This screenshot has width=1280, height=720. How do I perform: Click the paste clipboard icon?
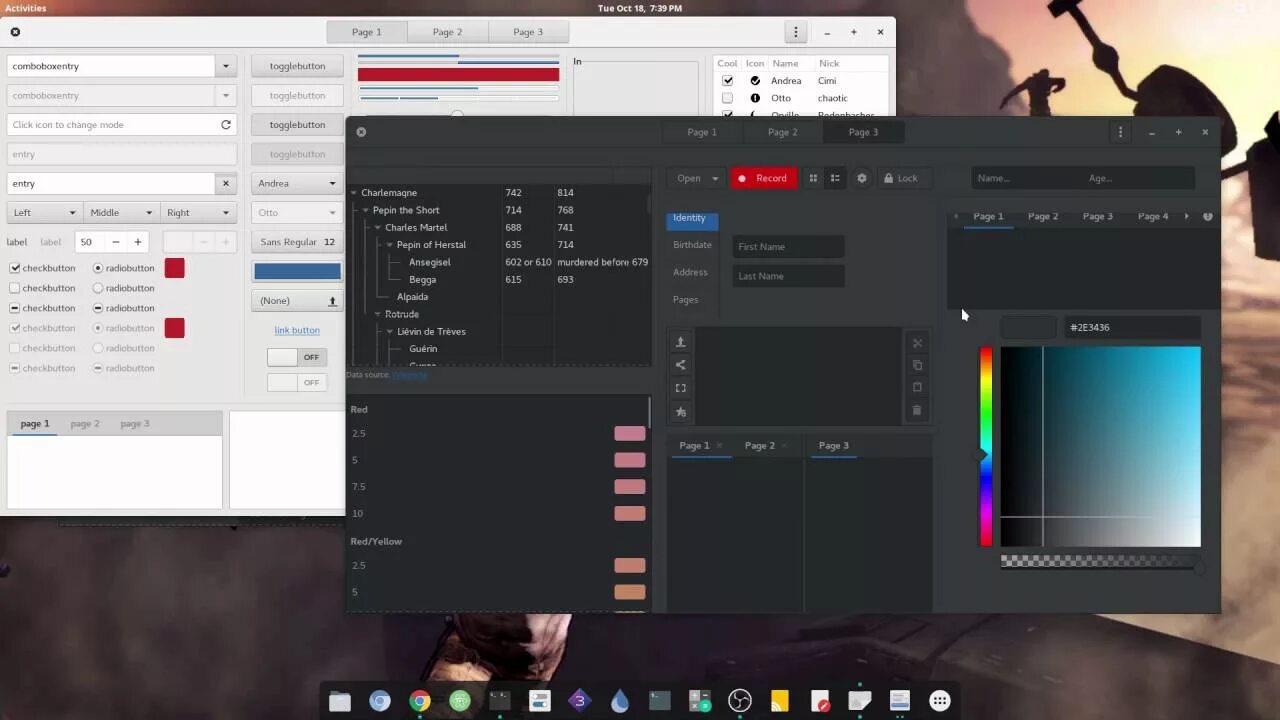click(x=917, y=387)
